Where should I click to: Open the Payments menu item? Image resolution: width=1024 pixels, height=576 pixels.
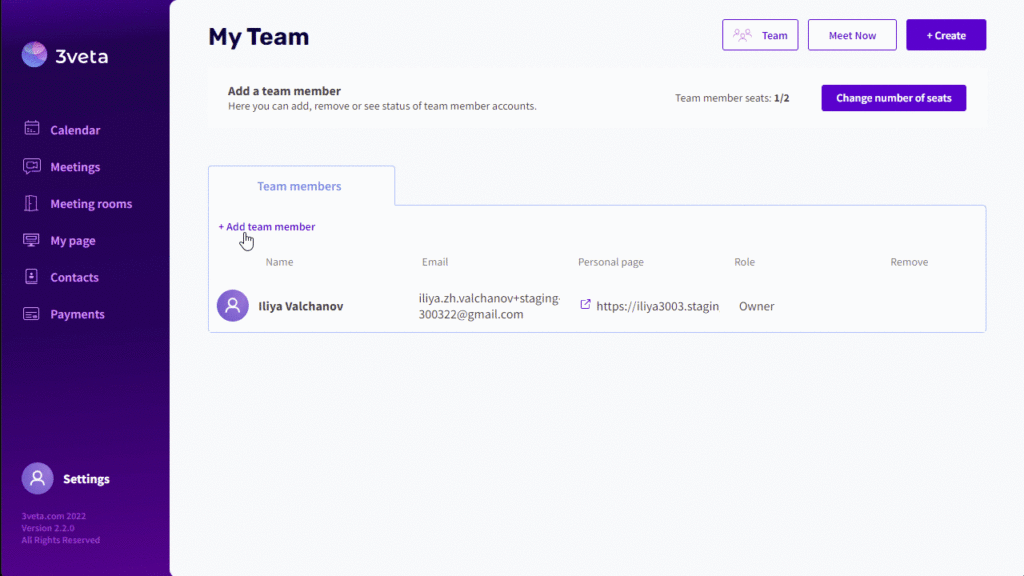click(77, 314)
